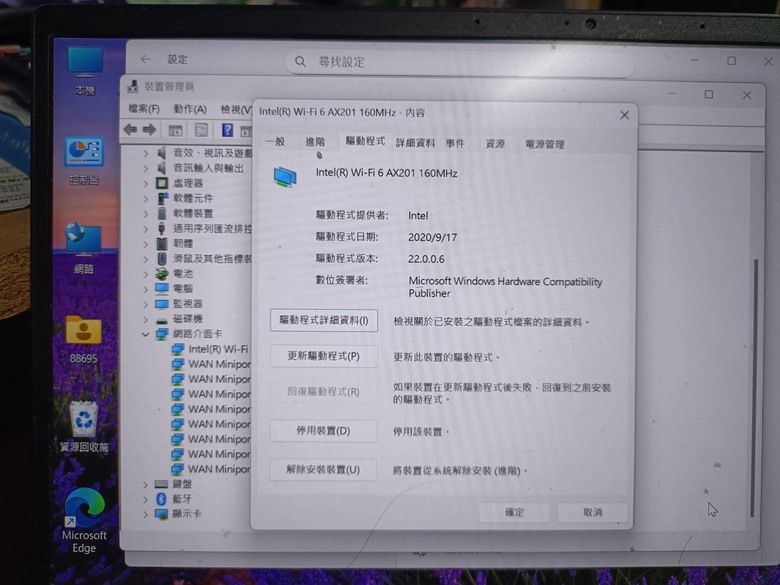Click the search magnifier icon in Settings
Viewport: 780px width, 585px height.
click(300, 62)
